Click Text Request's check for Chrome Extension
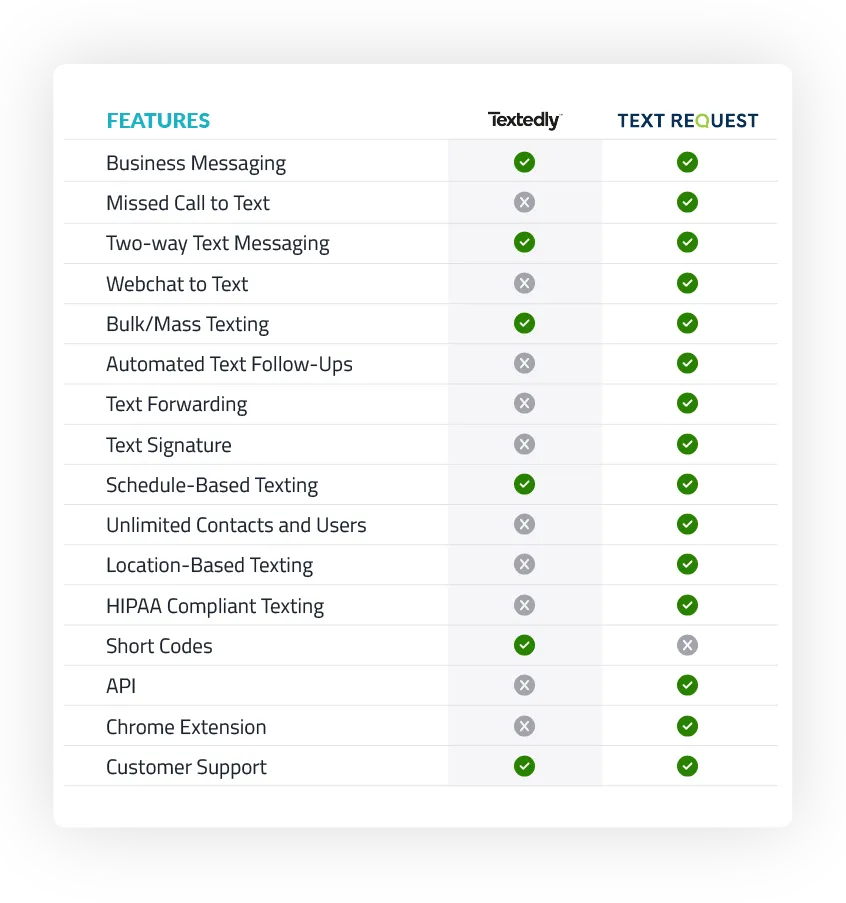The image size is (846, 903). pos(687,726)
